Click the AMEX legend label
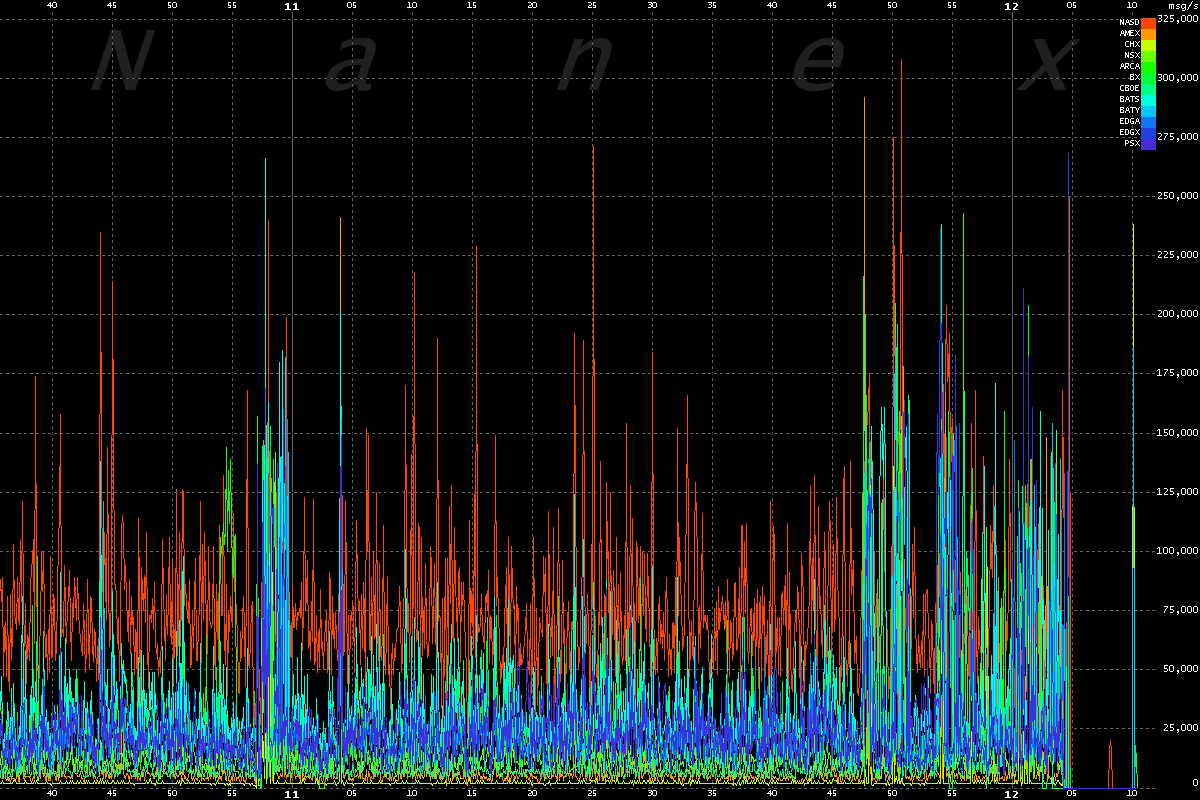The width and height of the screenshot is (1200, 800). tap(1129, 33)
